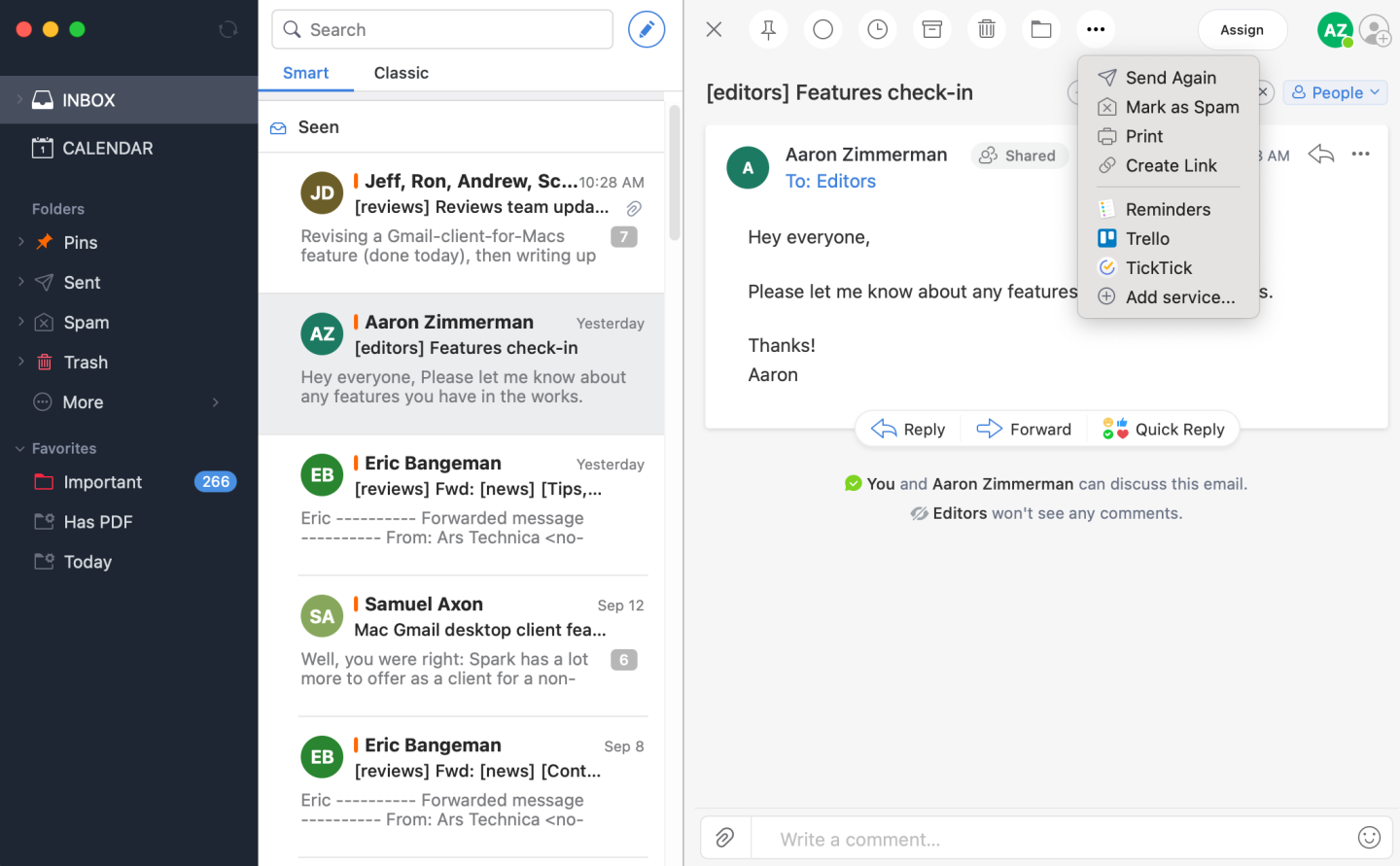This screenshot has width=1400, height=866.
Task: Delete the email using the trash icon
Action: pyautogui.click(x=986, y=29)
